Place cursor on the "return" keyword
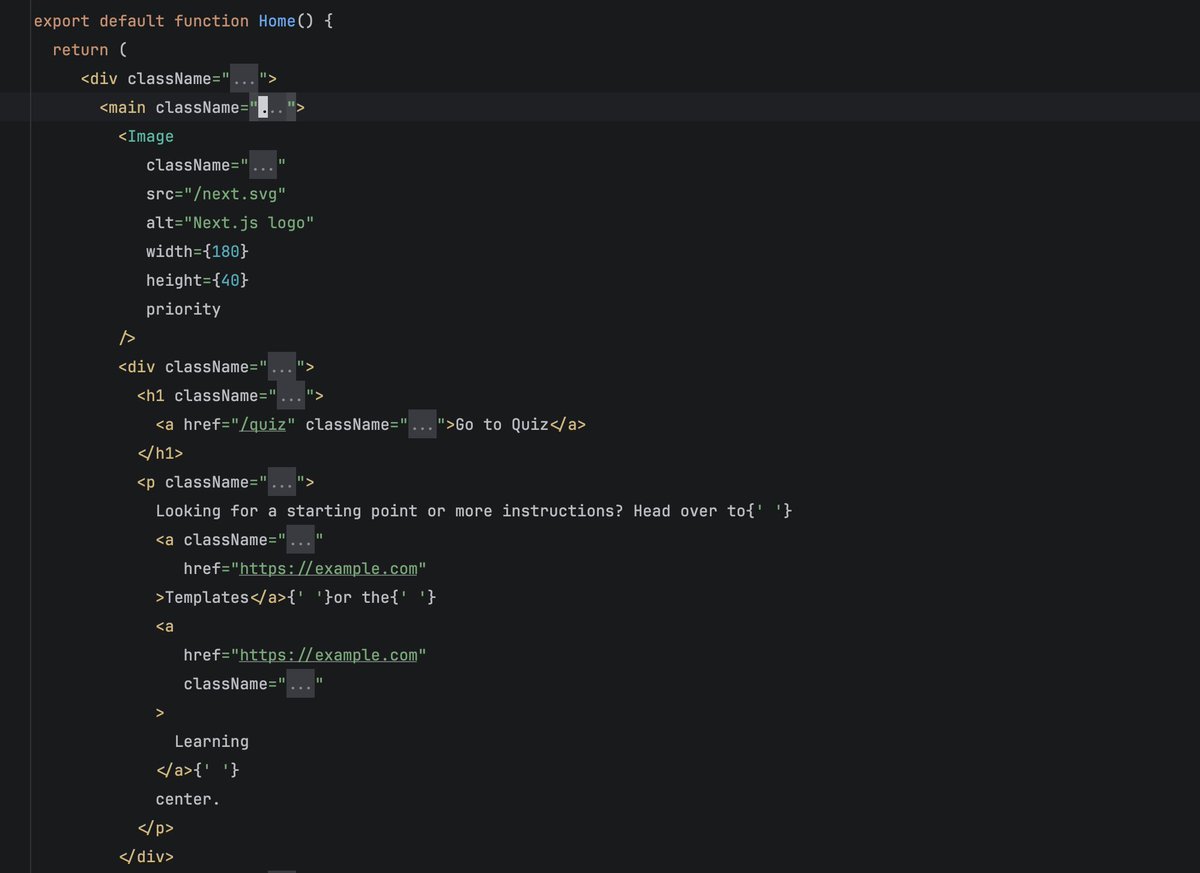The width and height of the screenshot is (1200, 873). [x=80, y=50]
